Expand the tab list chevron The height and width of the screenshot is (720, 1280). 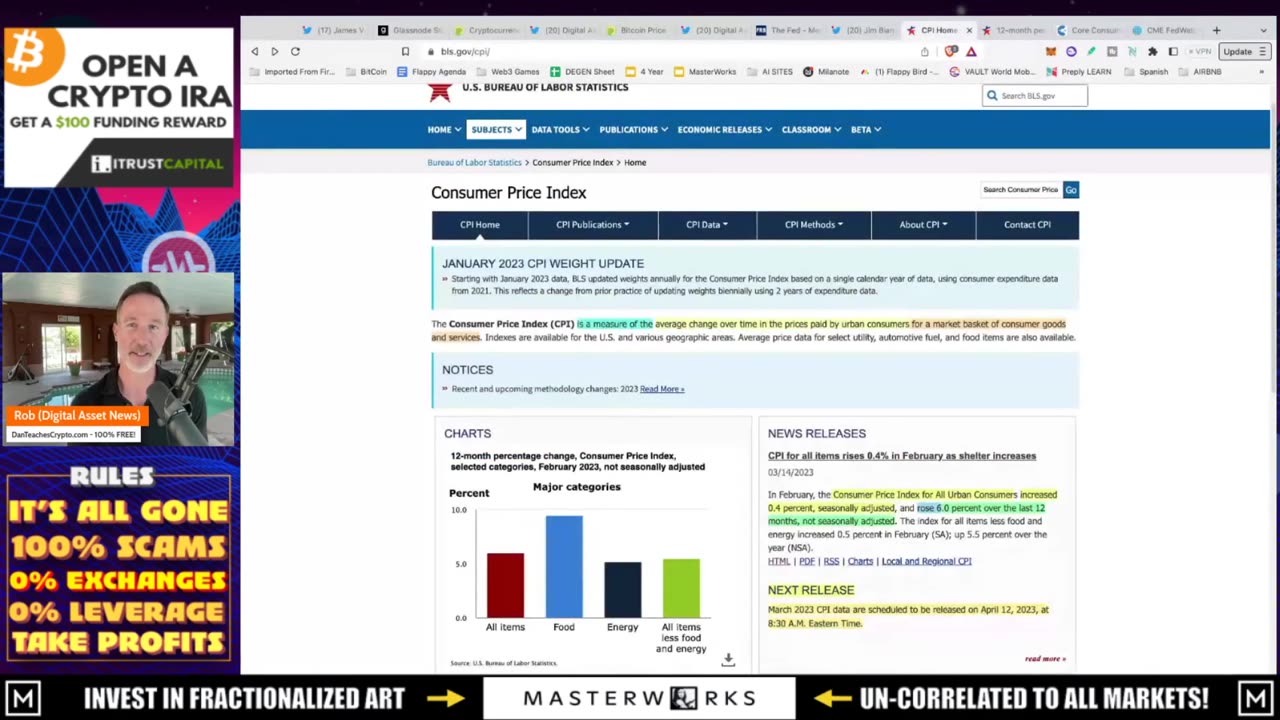1264,31
